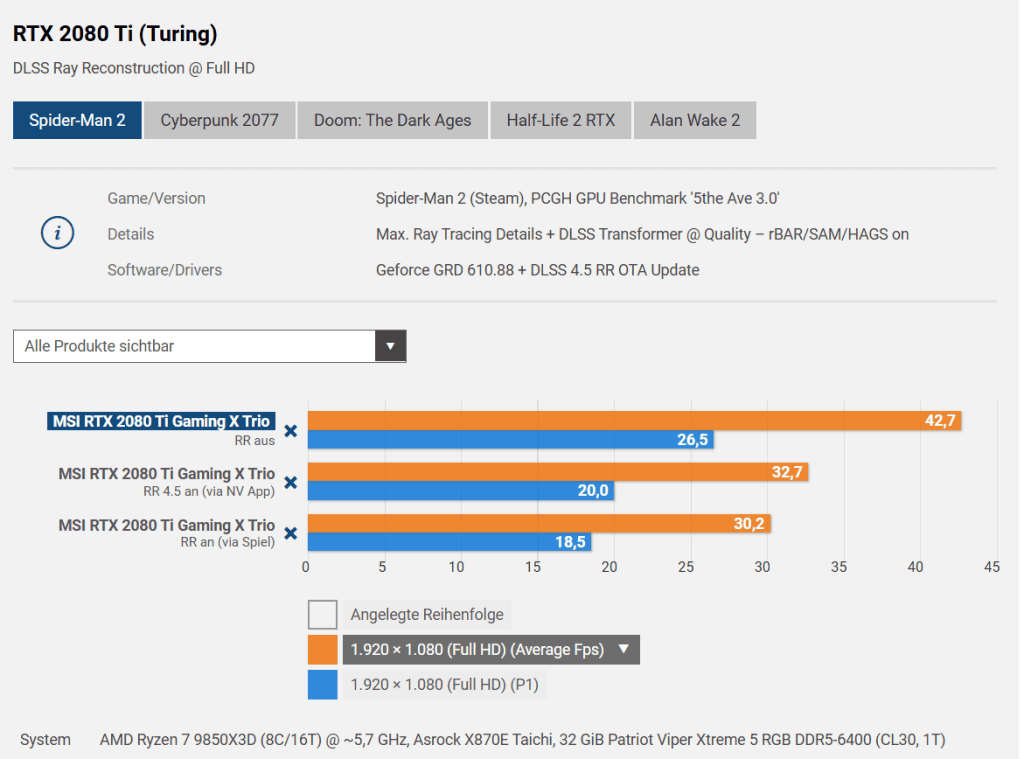The width and height of the screenshot is (1024, 759).
Task: Show the Half-Life 2 RTX tab
Action: pos(561,120)
